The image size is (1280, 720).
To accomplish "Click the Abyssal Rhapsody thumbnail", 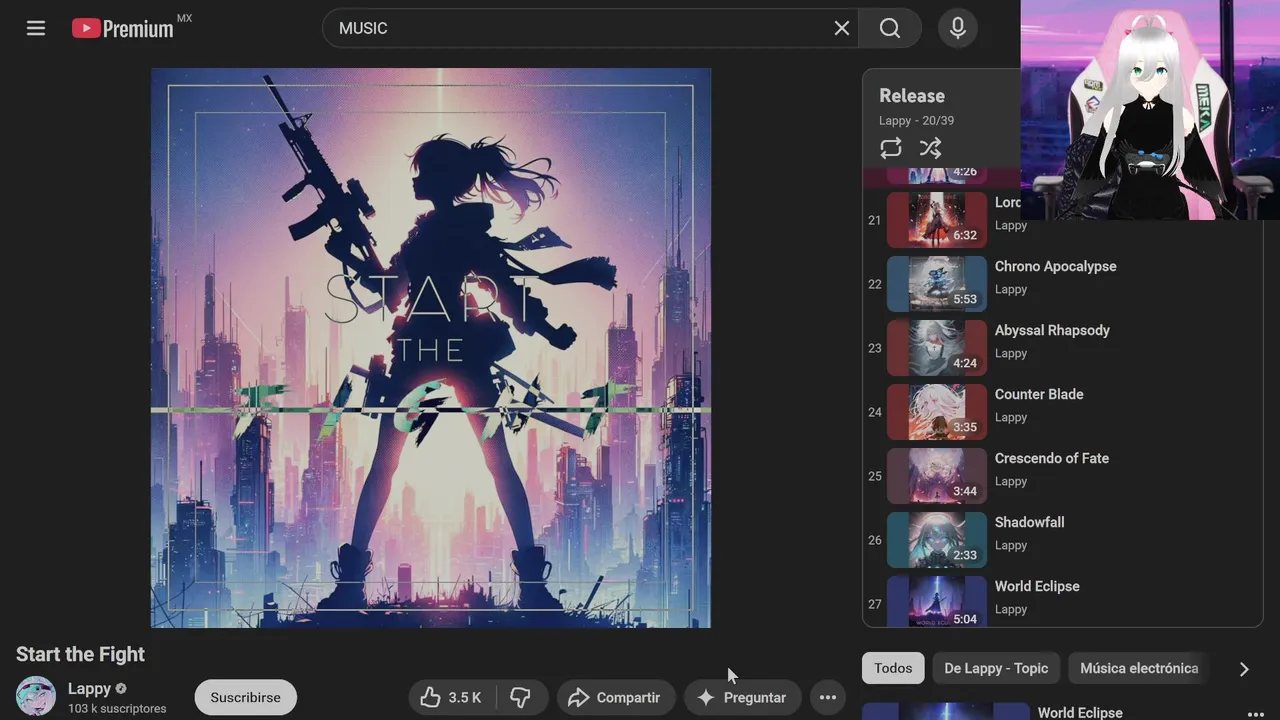I will [x=937, y=348].
